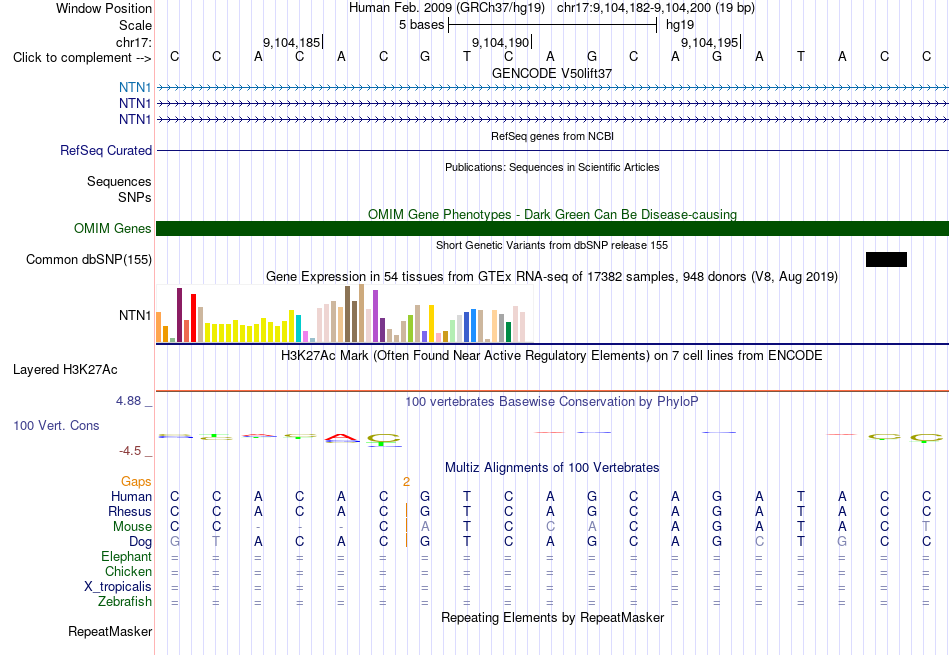Image resolution: width=950 pixels, height=655 pixels.
Task: Click the NTN1 label beside GTEx bar chart
Action: pyautogui.click(x=135, y=315)
